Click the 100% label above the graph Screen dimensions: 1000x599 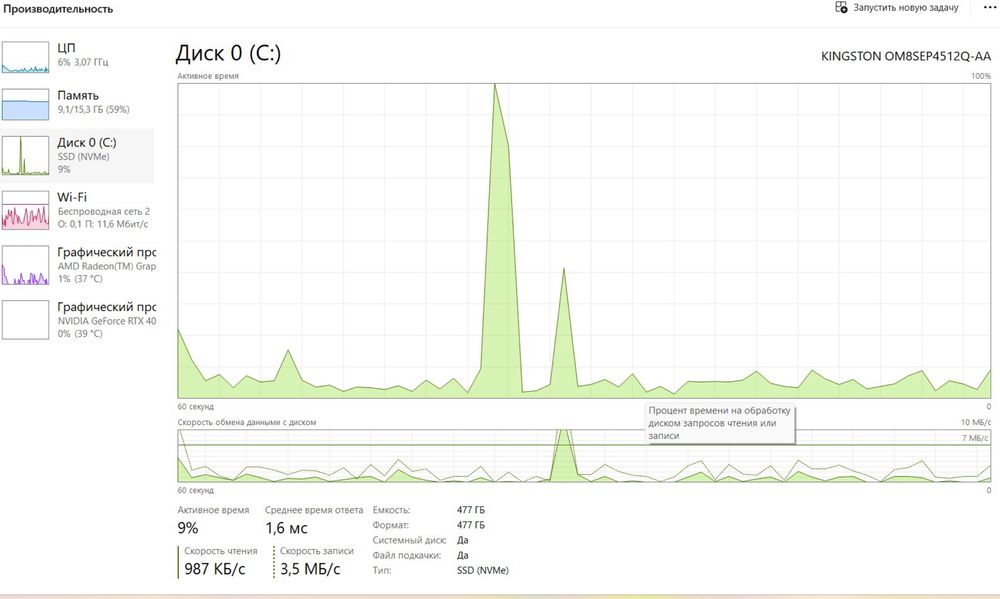(x=981, y=76)
